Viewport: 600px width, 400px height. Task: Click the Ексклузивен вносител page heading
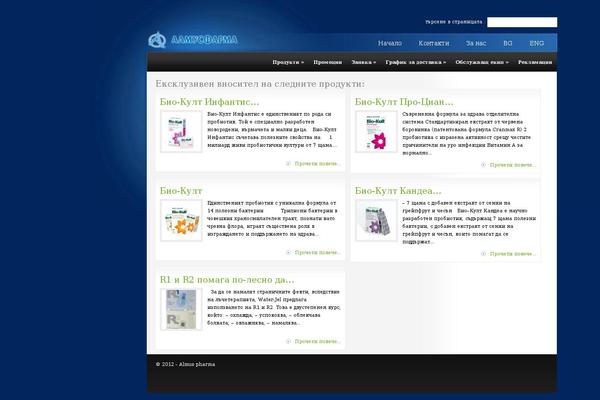pos(260,84)
